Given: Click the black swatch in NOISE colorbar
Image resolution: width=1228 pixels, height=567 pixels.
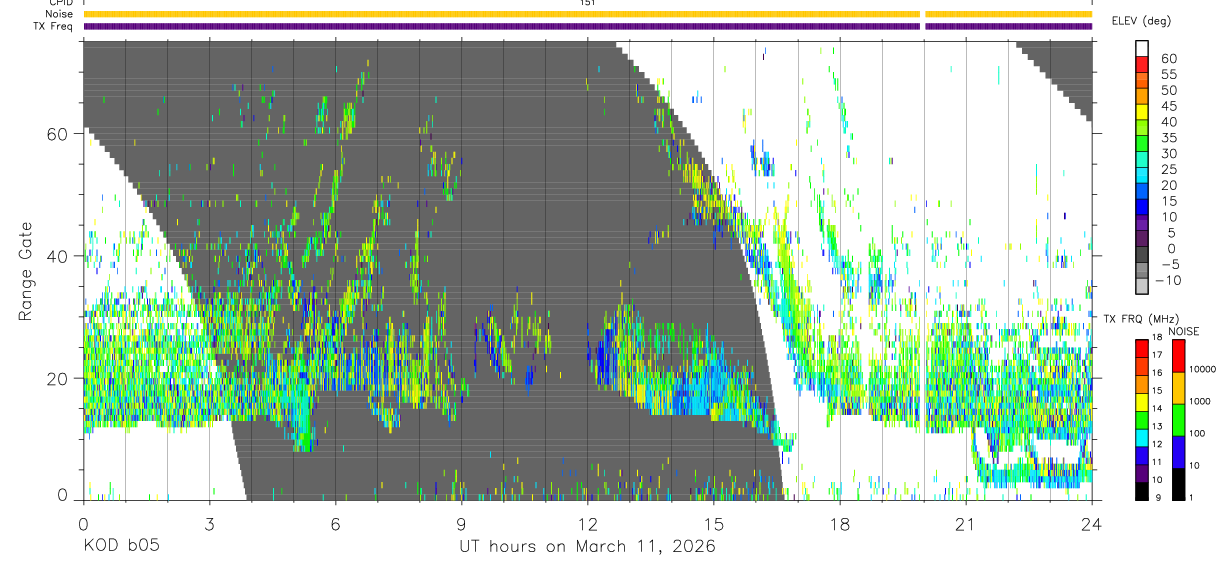Looking at the screenshot, I should click(1178, 483).
